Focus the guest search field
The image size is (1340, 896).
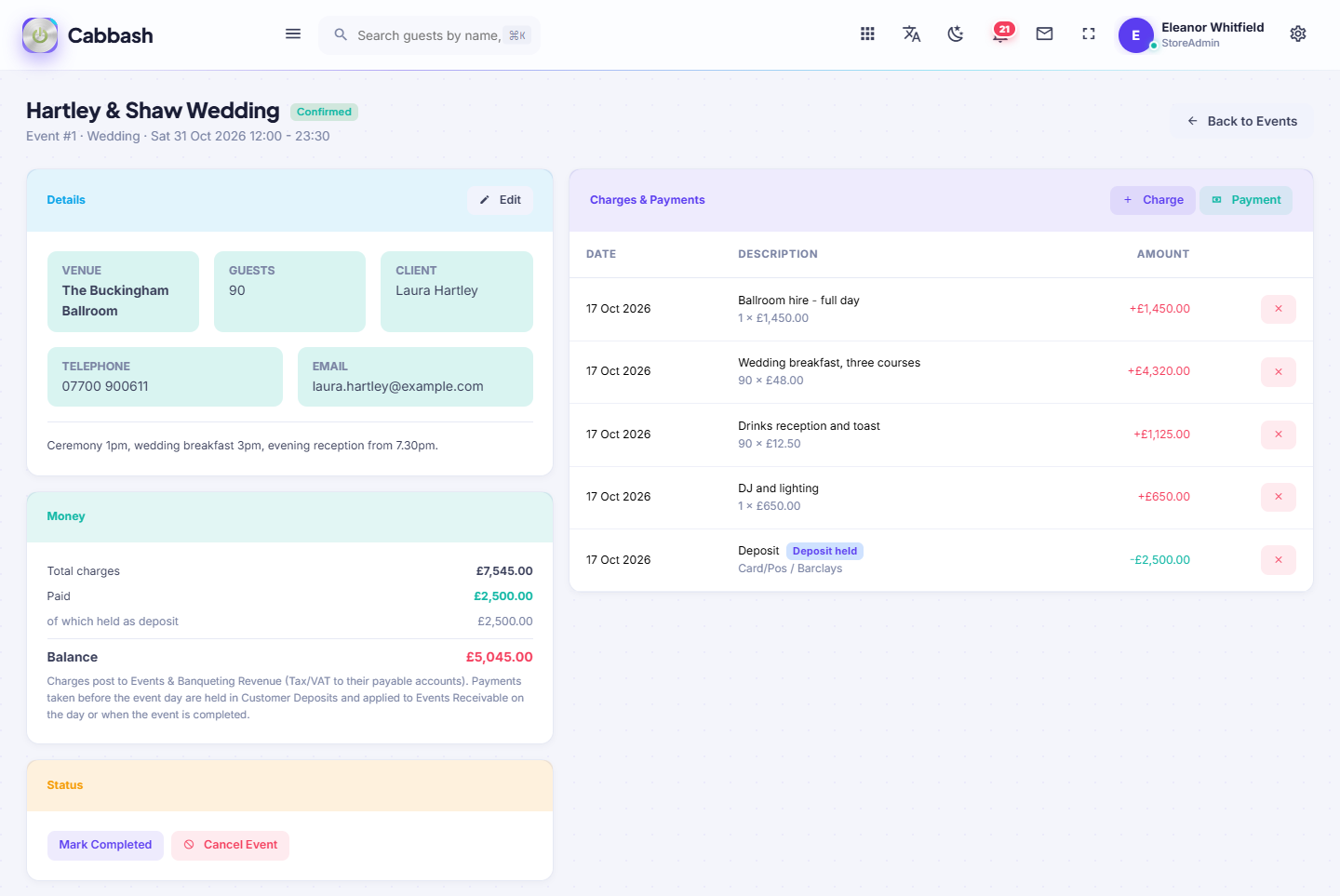[430, 35]
